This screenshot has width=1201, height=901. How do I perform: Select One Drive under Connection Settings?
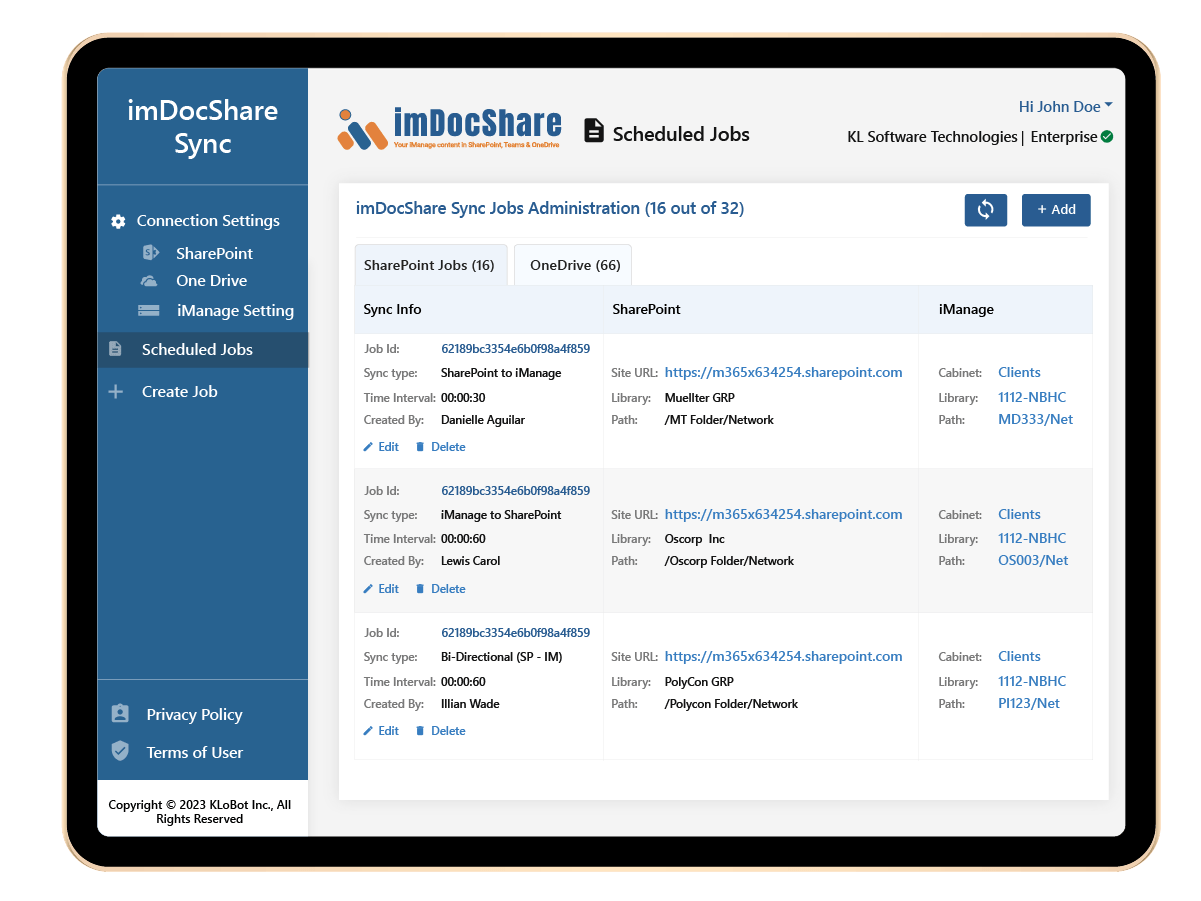[211, 281]
